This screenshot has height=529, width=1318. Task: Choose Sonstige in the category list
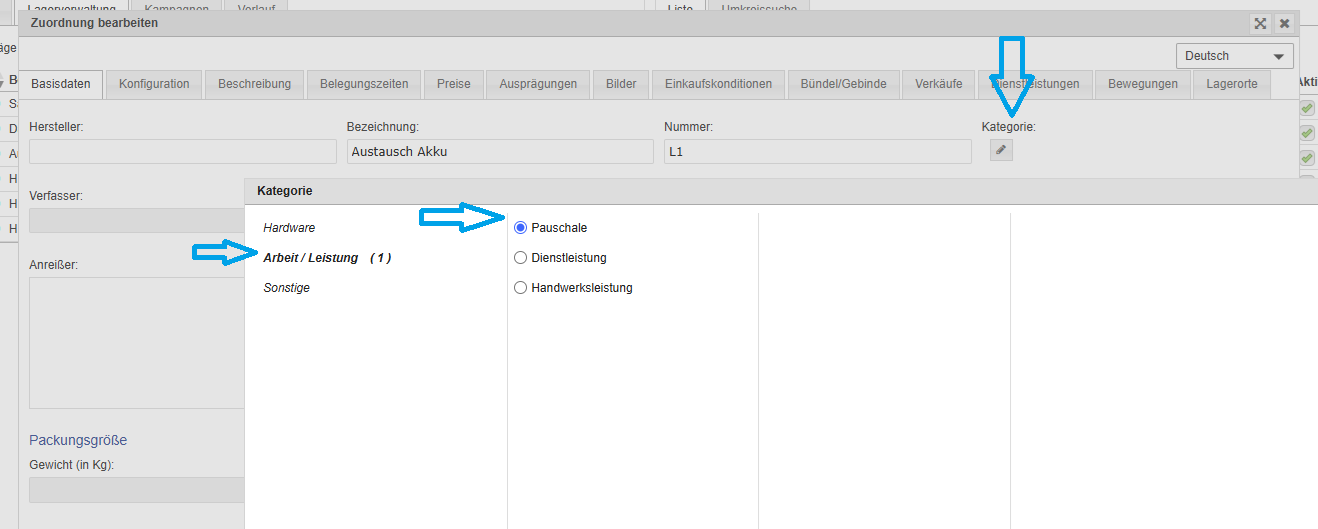[286, 288]
